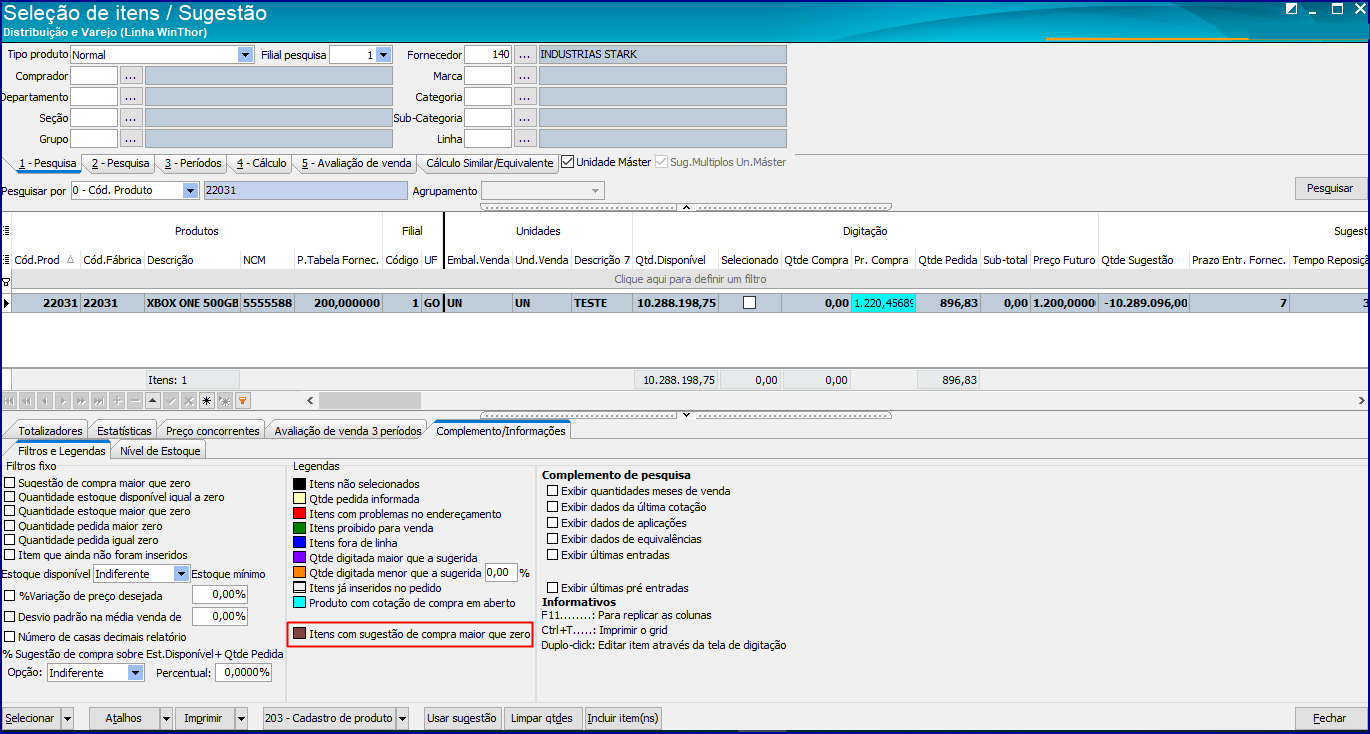This screenshot has width=1370, height=734.
Task: Expand Imprimir button dropdown arrow
Action: click(241, 718)
